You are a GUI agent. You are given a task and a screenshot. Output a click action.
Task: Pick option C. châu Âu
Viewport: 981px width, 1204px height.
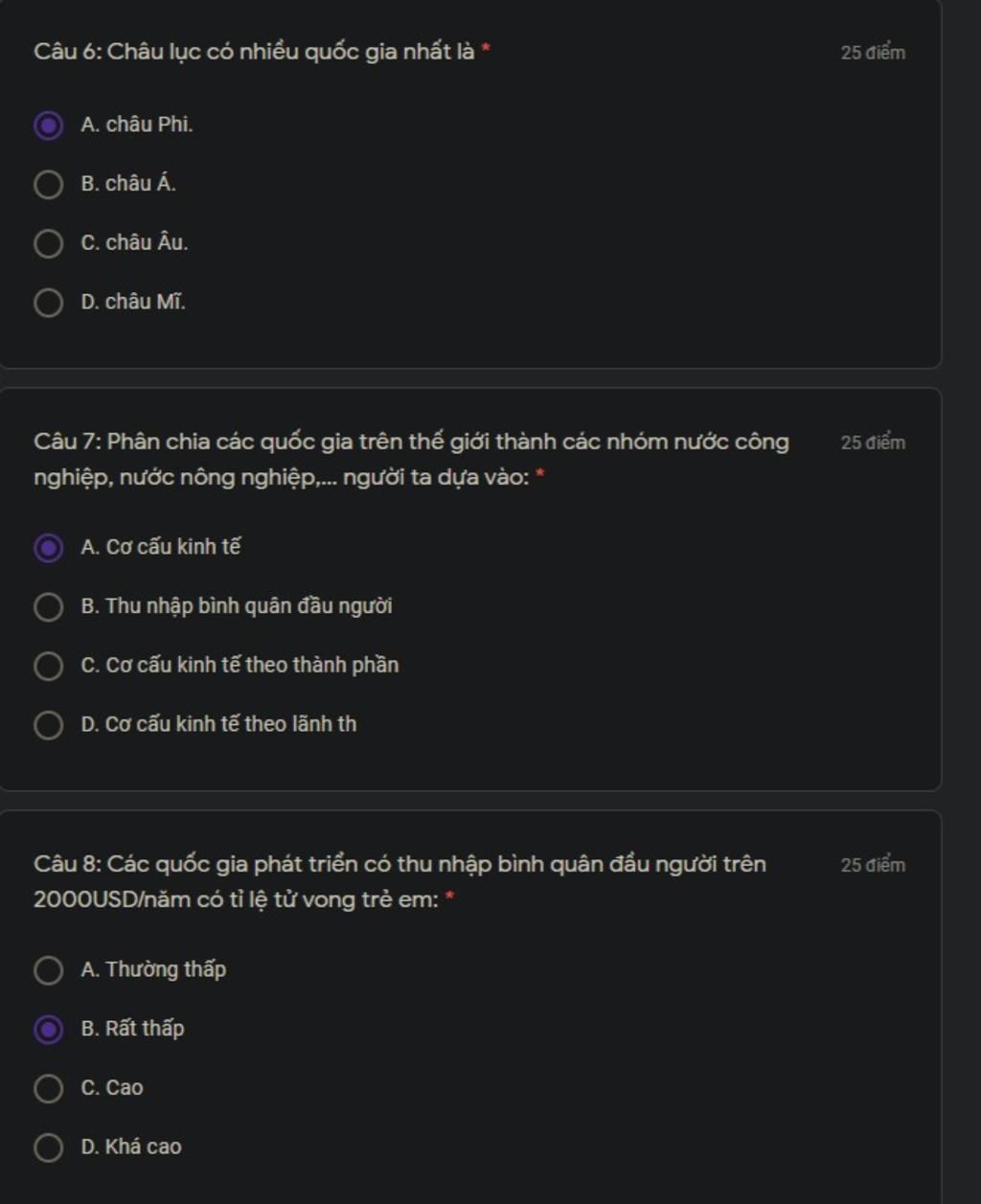pos(48,244)
